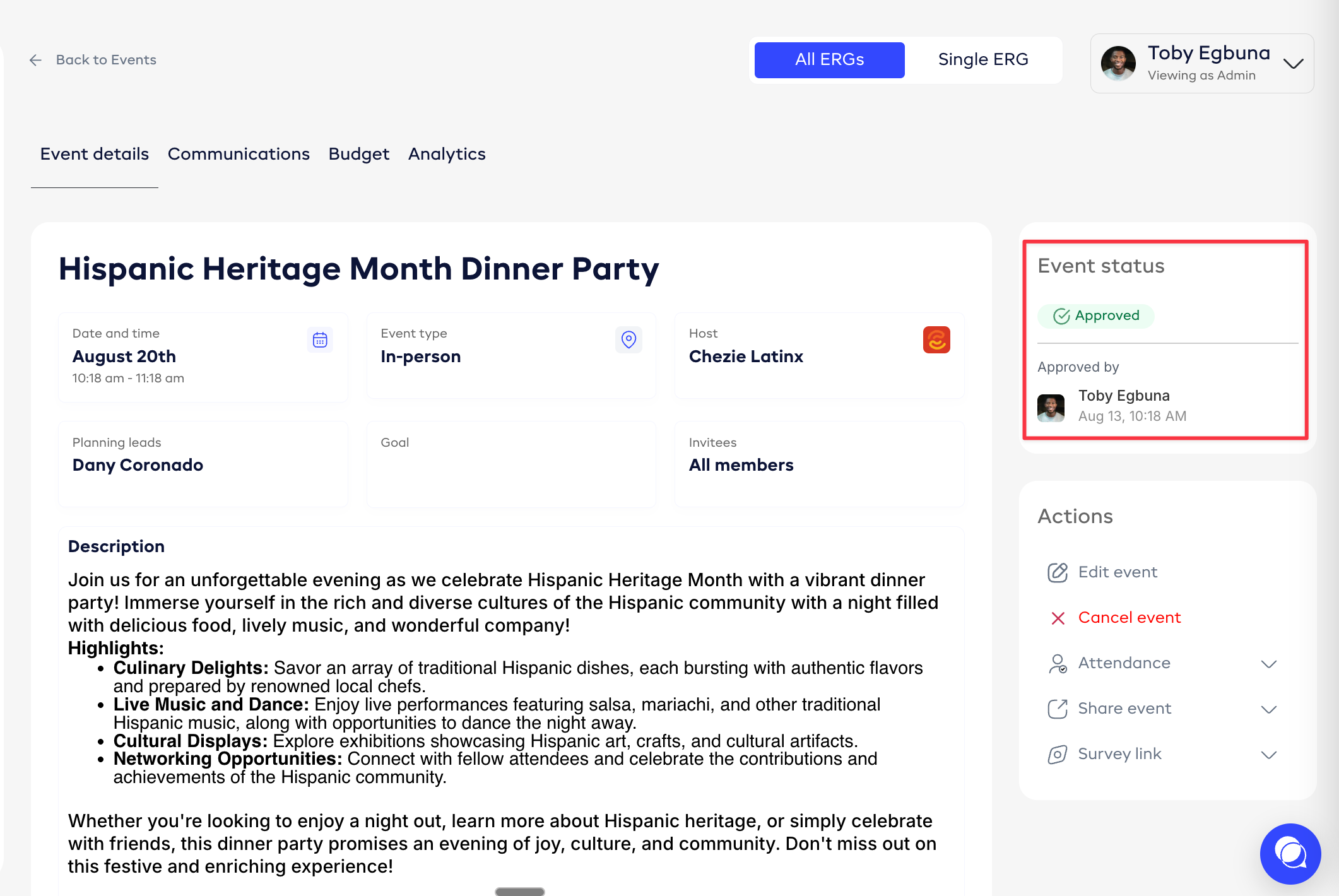Open the chat support bubble
This screenshot has width=1339, height=896.
pos(1290,853)
